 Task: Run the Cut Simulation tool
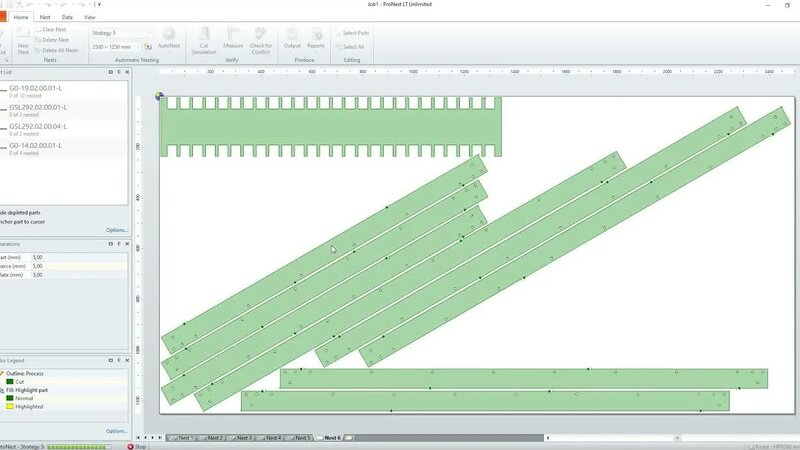(204, 41)
